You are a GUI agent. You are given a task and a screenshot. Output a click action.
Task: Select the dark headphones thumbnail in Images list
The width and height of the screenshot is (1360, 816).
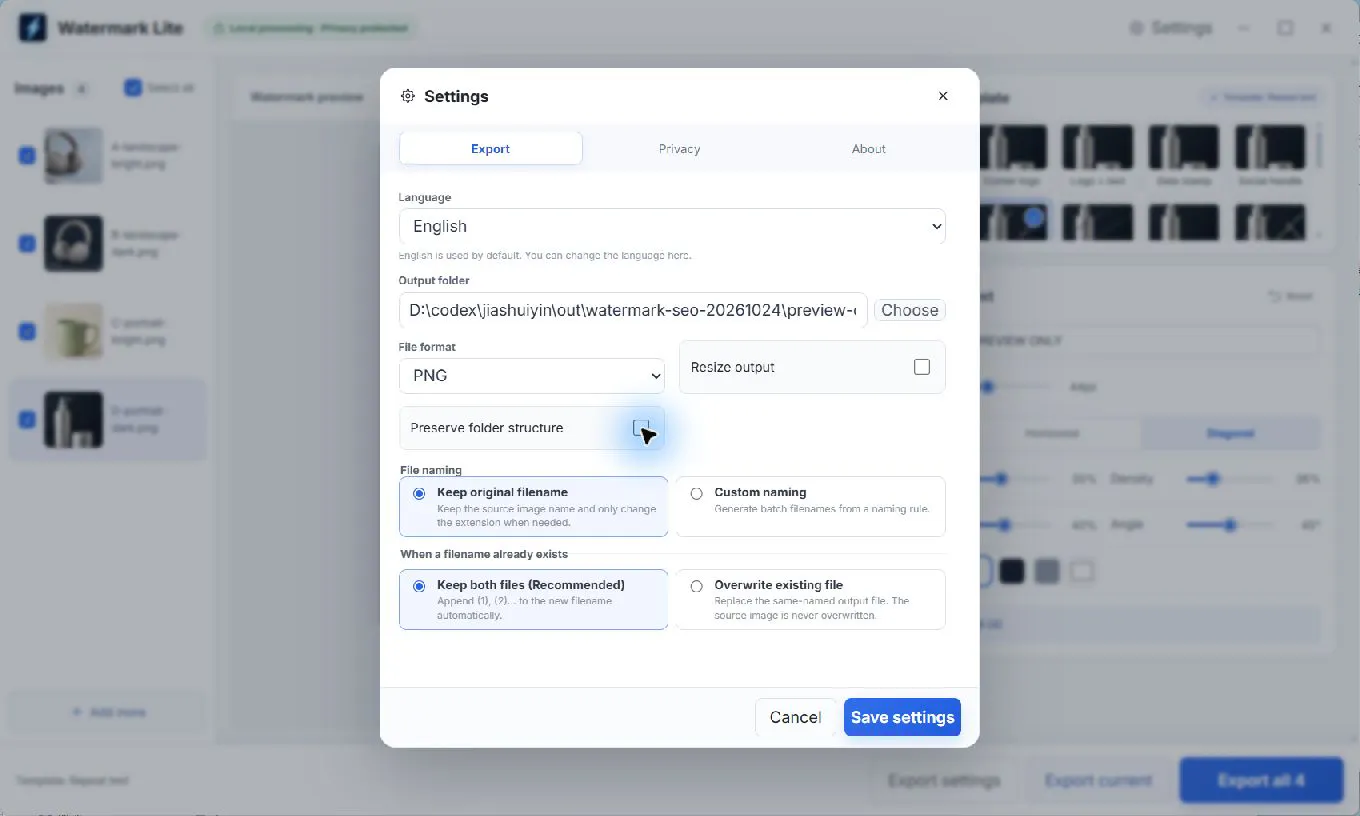click(x=73, y=243)
